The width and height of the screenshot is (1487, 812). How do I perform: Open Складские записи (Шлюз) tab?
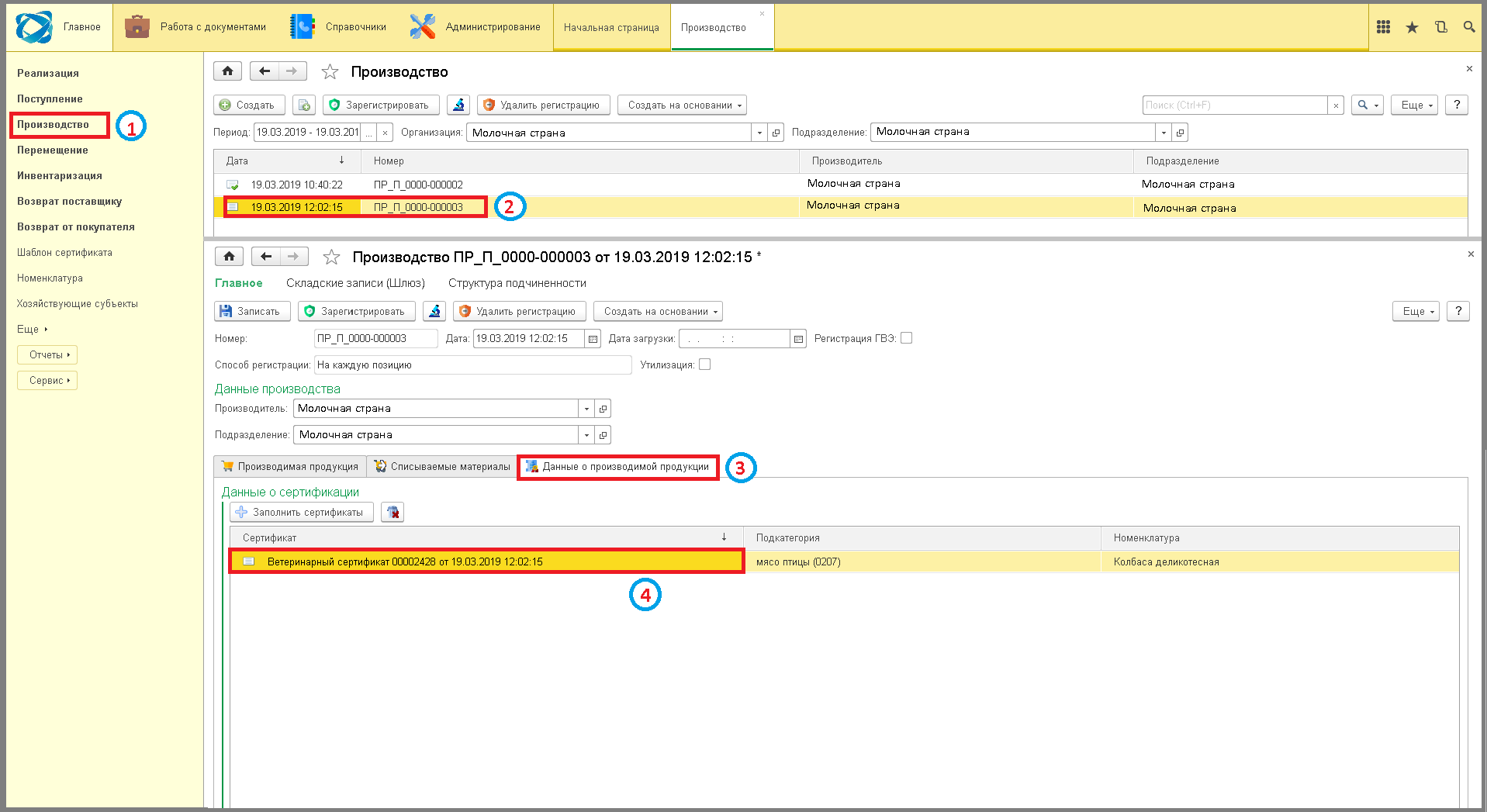(355, 283)
